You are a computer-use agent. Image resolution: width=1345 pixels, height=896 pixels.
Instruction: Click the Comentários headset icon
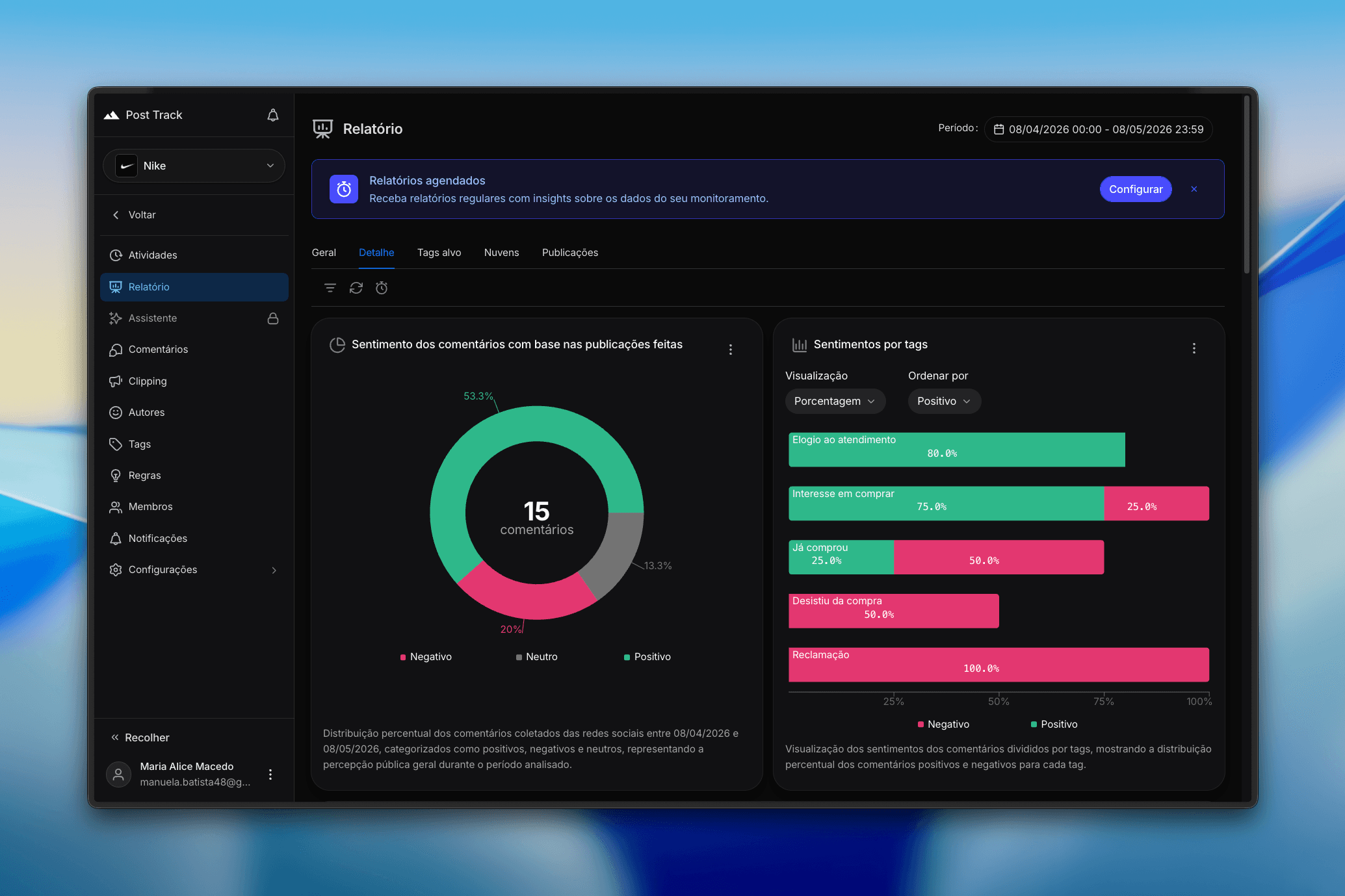[x=116, y=350]
